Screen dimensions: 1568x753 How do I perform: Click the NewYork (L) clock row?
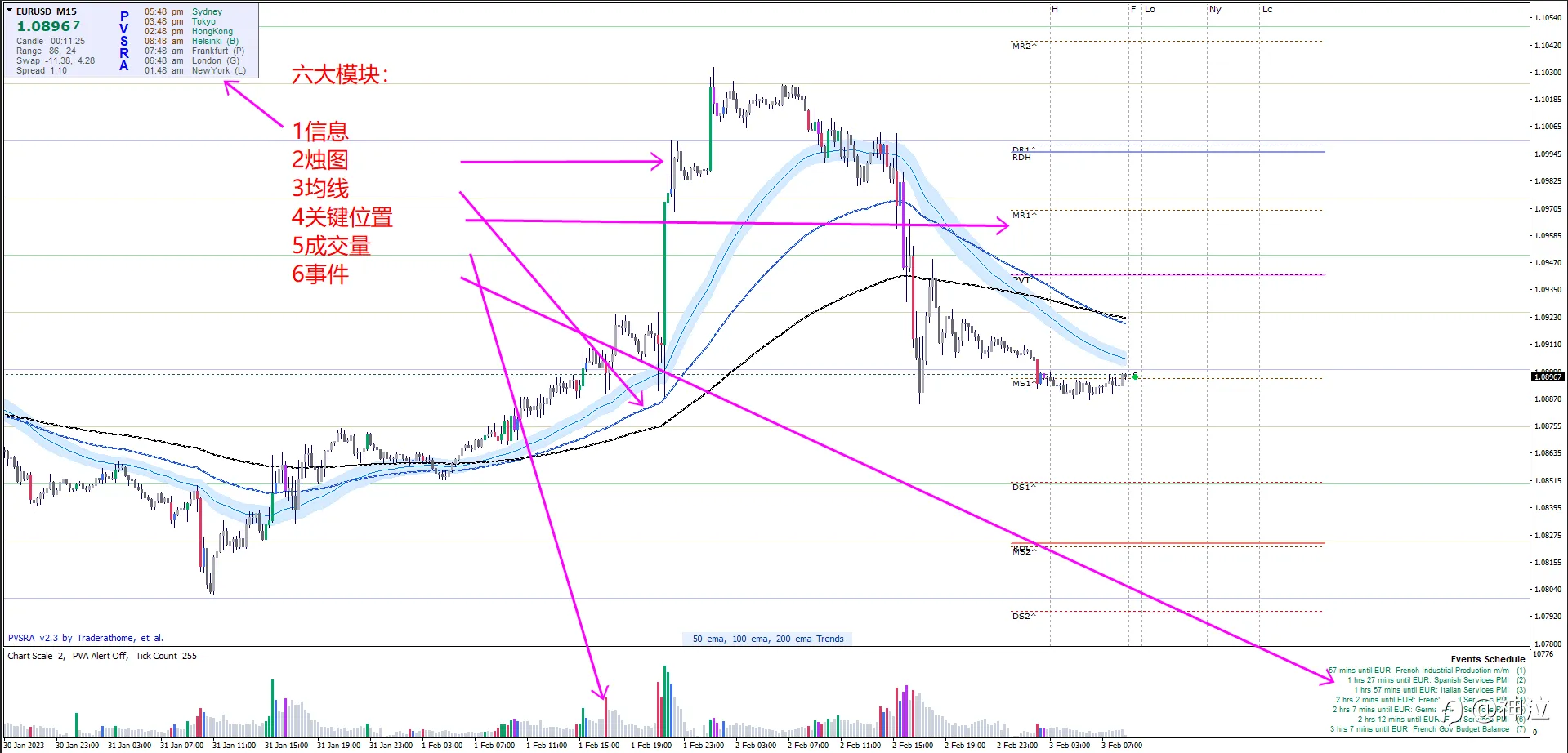(195, 70)
